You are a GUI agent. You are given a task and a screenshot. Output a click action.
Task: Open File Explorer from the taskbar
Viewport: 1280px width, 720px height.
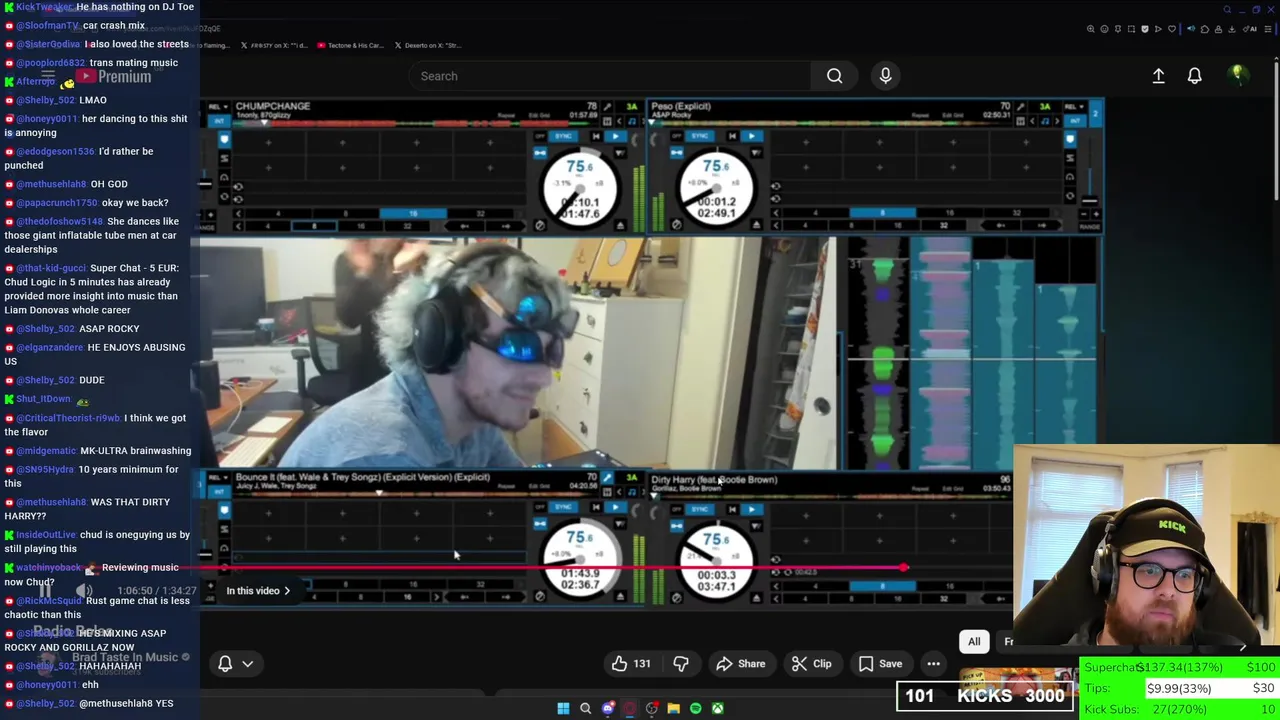pyautogui.click(x=674, y=709)
